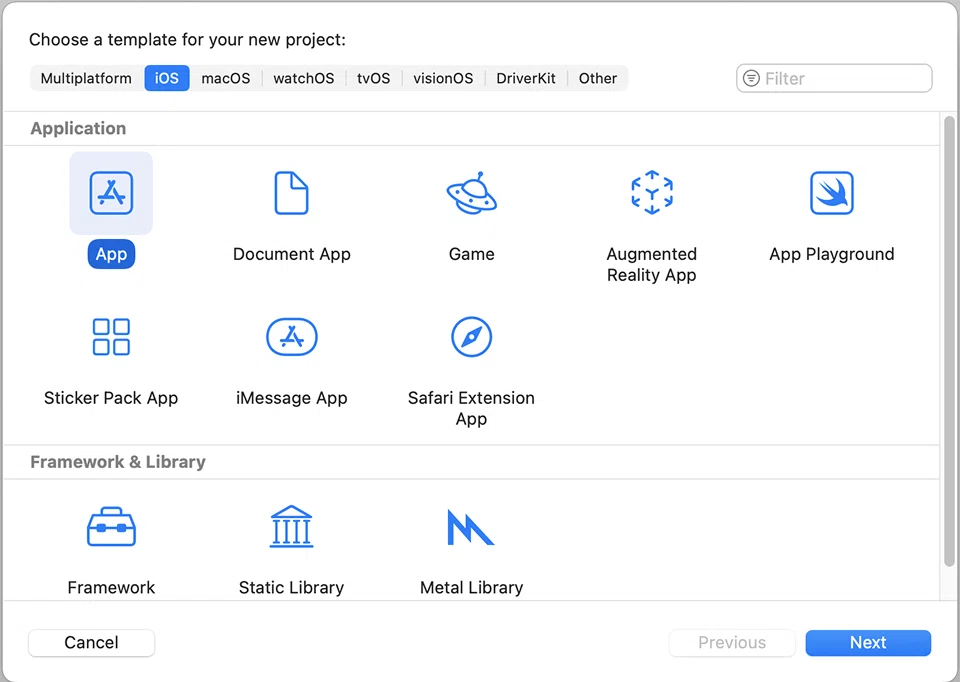
Task: Click the "iMessage App" label
Action: 291,398
